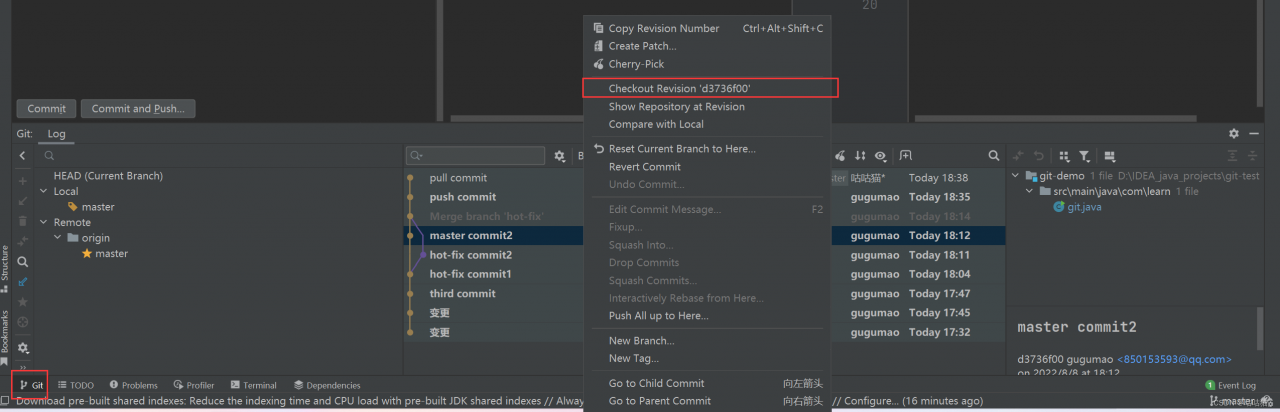Open the Terminal tool window
Screen dimensions: 1280x412
(x=253, y=385)
